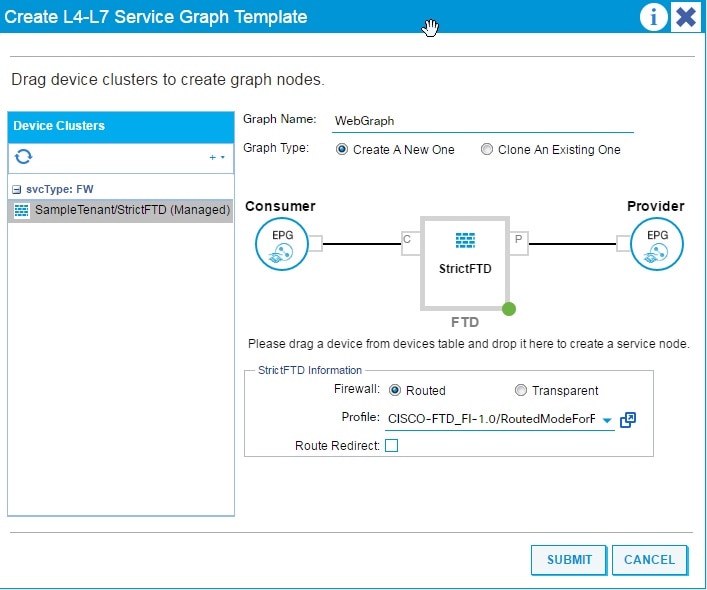This screenshot has width=707, height=590.
Task: Click the Profile combo box value
Action: point(491,419)
